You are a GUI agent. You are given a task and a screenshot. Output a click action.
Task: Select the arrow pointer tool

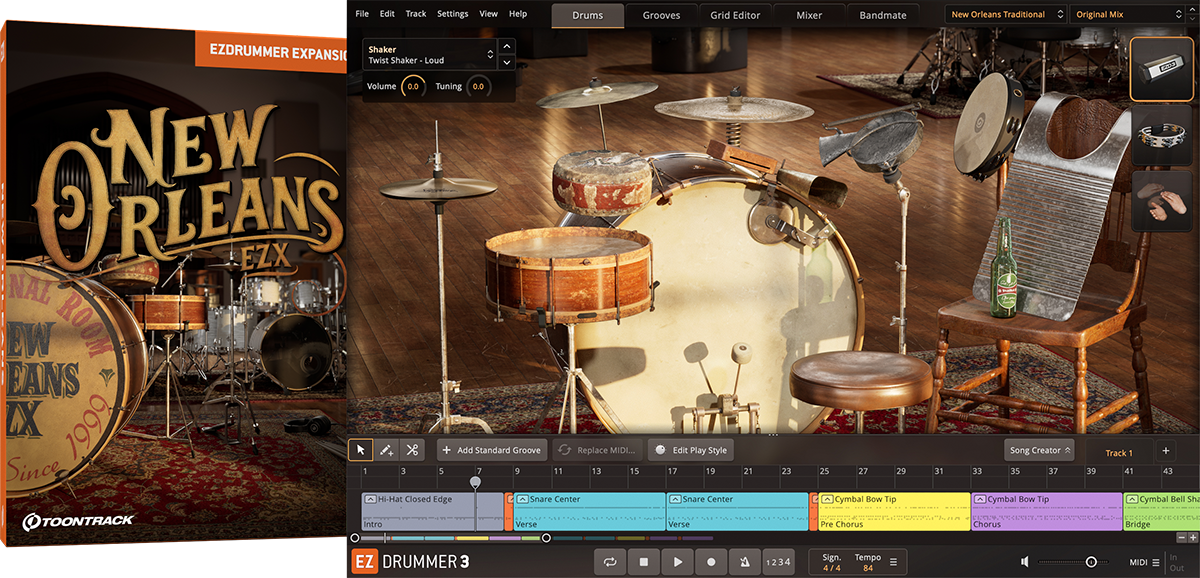click(361, 450)
